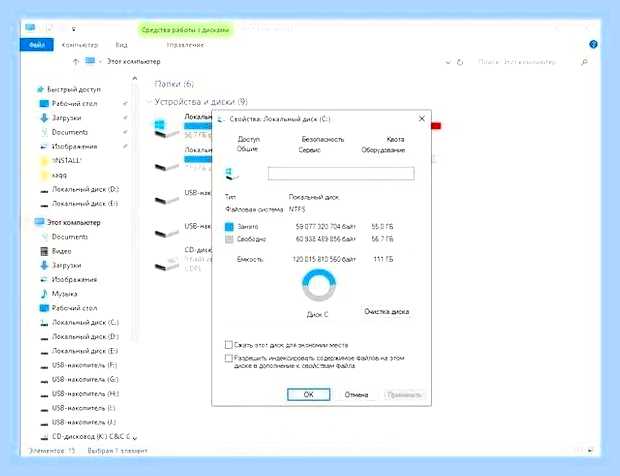Screen dimensions: 620x476
Task: Open the quick access toolbar dropdown arrow
Action: 74,28
